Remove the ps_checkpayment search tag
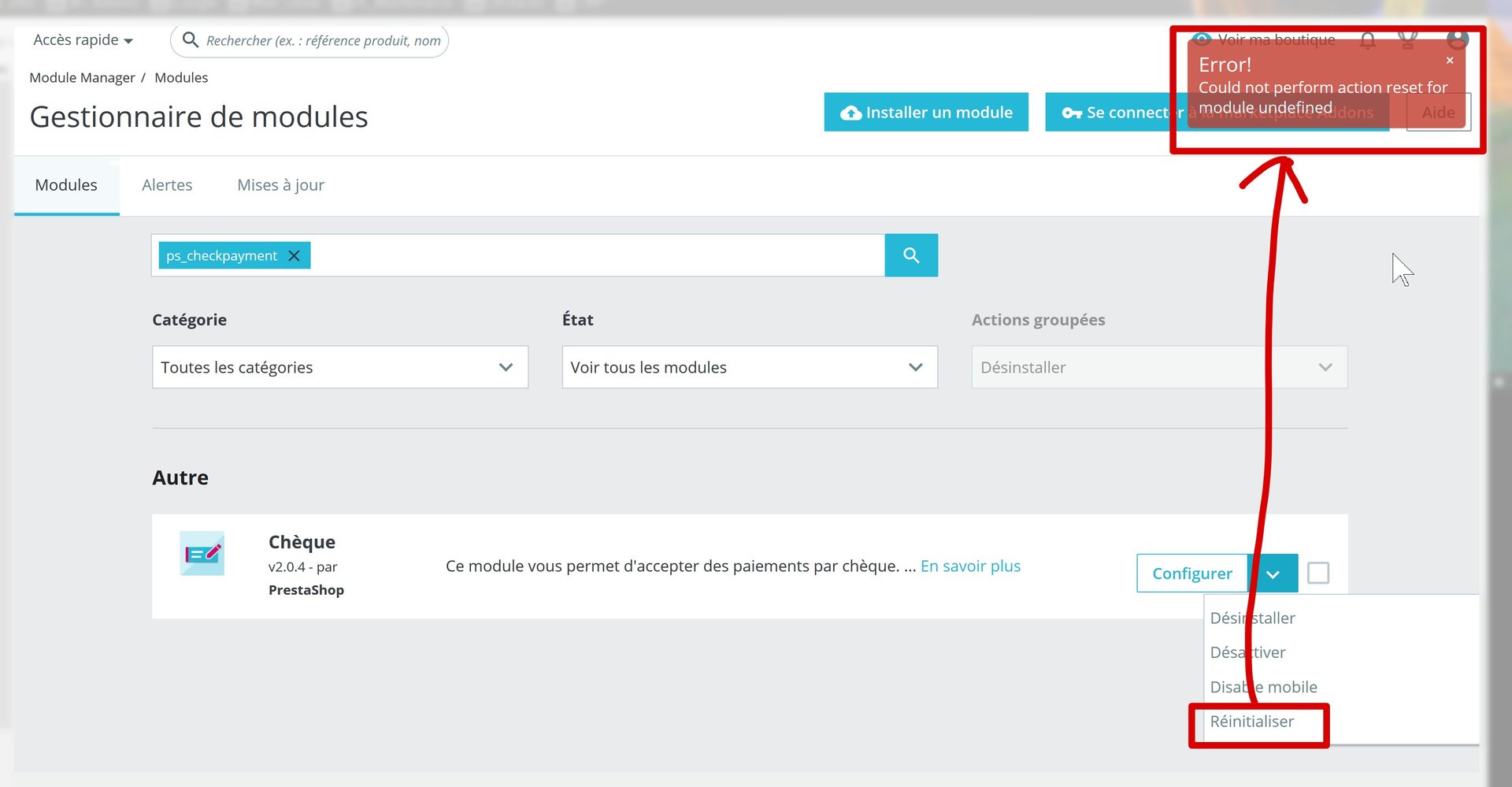This screenshot has height=787, width=1512. coord(294,255)
